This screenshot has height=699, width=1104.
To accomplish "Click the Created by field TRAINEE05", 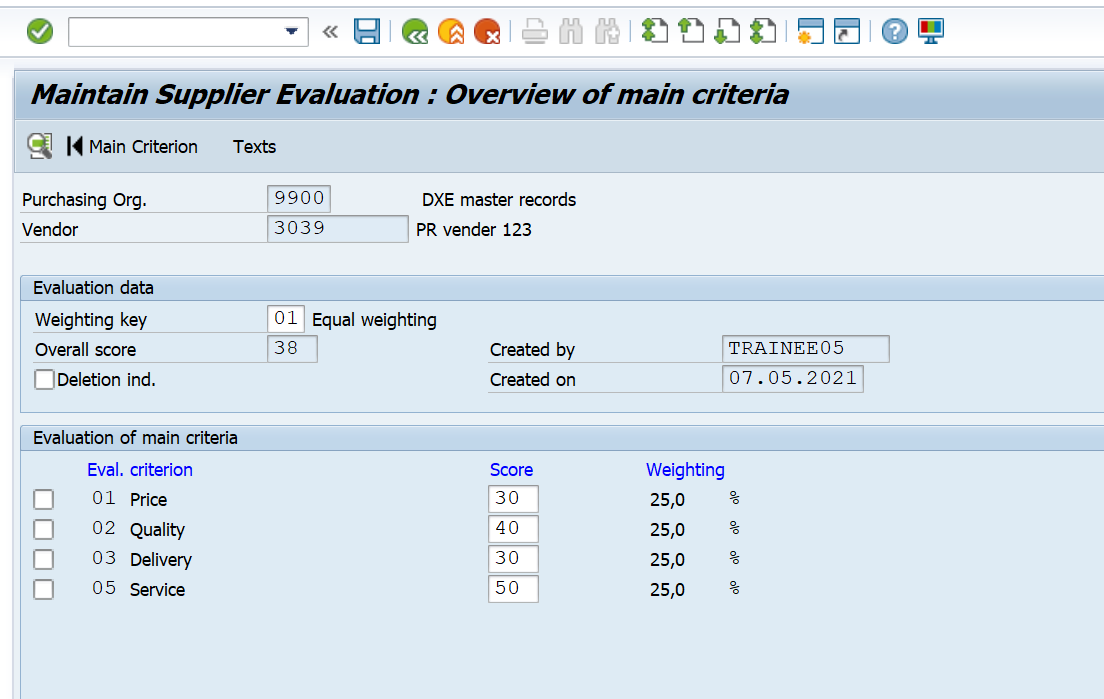I will click(805, 348).
